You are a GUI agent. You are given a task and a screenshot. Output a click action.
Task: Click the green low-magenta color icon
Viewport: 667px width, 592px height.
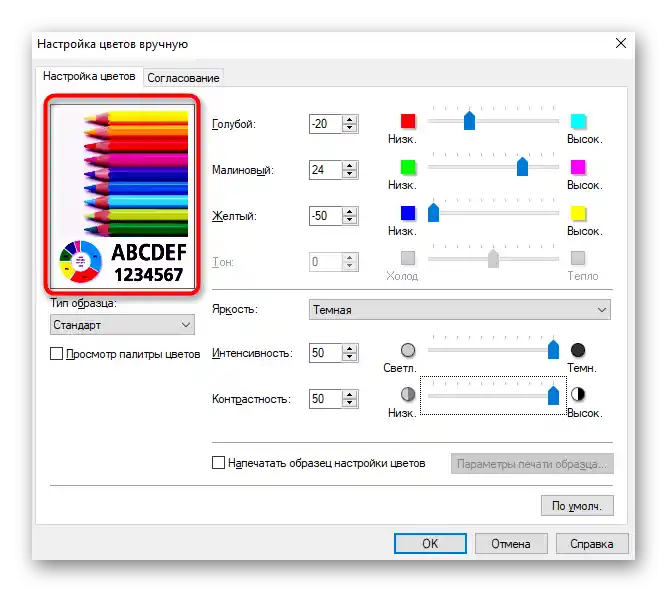[408, 167]
